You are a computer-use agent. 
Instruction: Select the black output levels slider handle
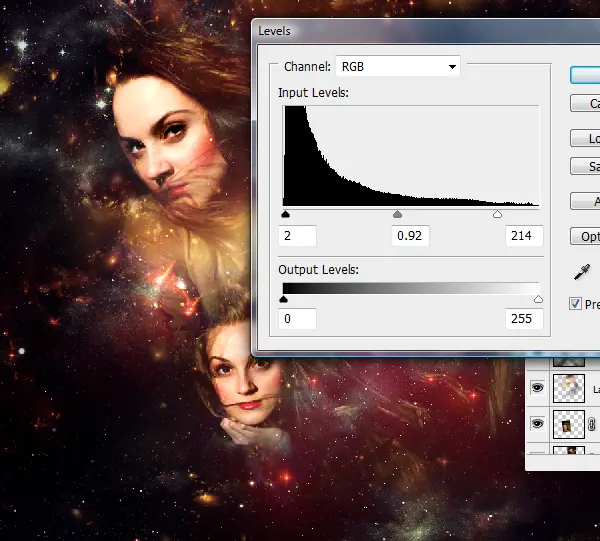(x=284, y=299)
